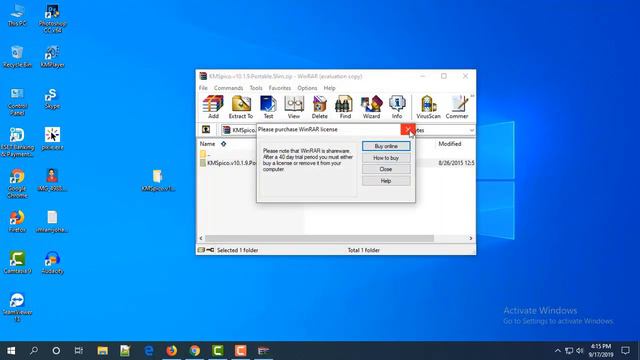640x360 pixels.
Task: Select the KMSpico zip file on desktop
Action: coord(158,180)
